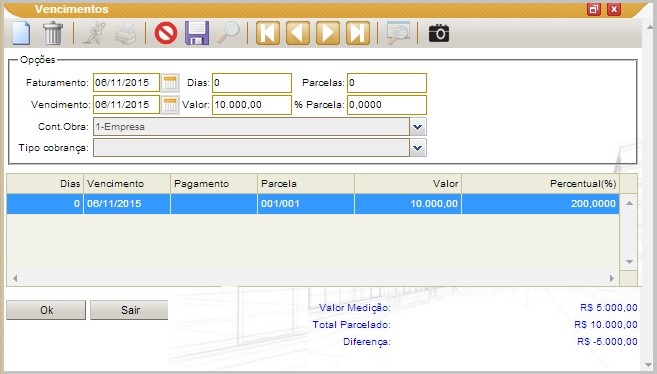Image resolution: width=657 pixels, height=374 pixels.
Task: Click the camera icon
Action: [439, 33]
